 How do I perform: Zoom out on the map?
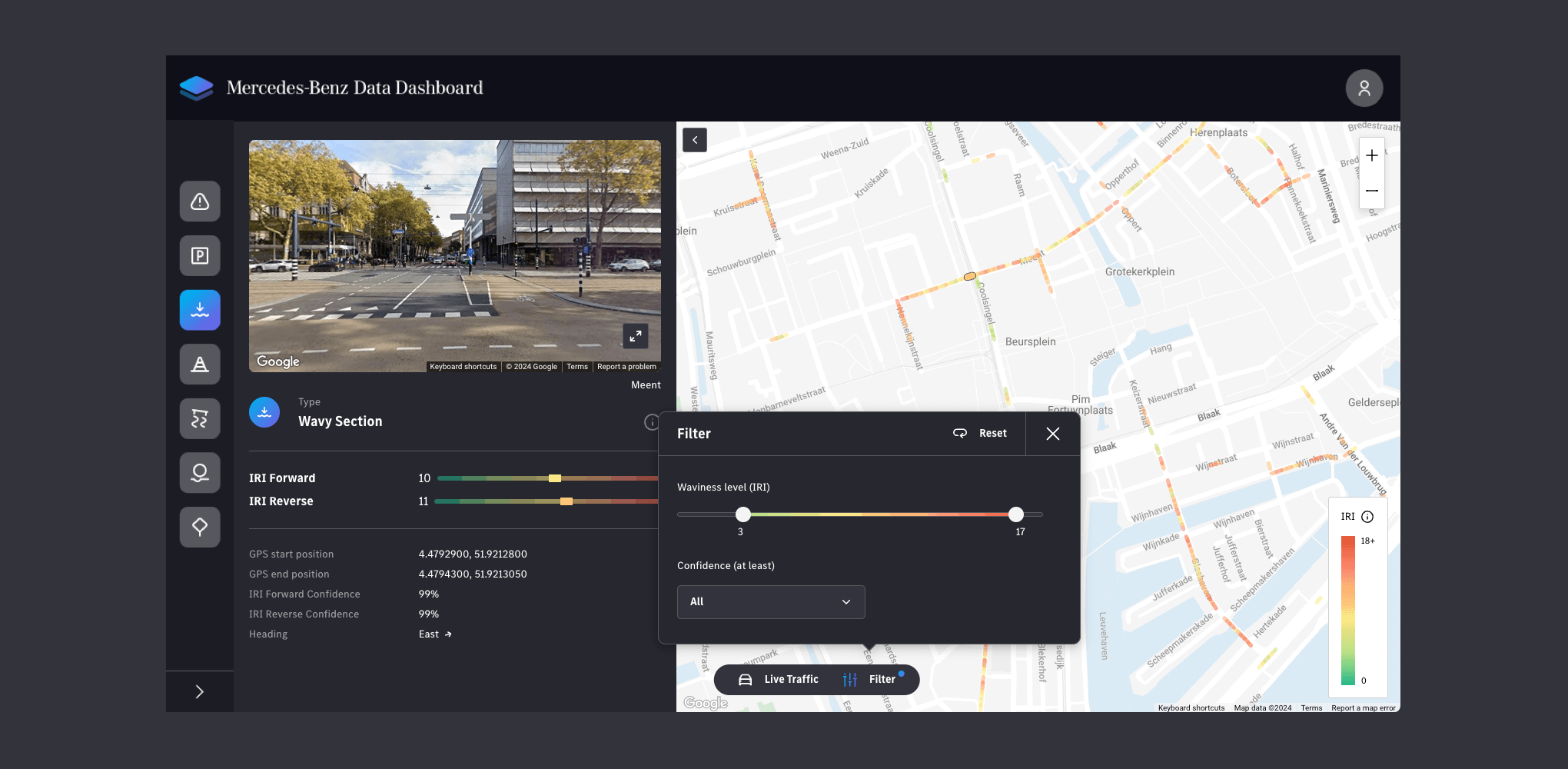[x=1372, y=191]
